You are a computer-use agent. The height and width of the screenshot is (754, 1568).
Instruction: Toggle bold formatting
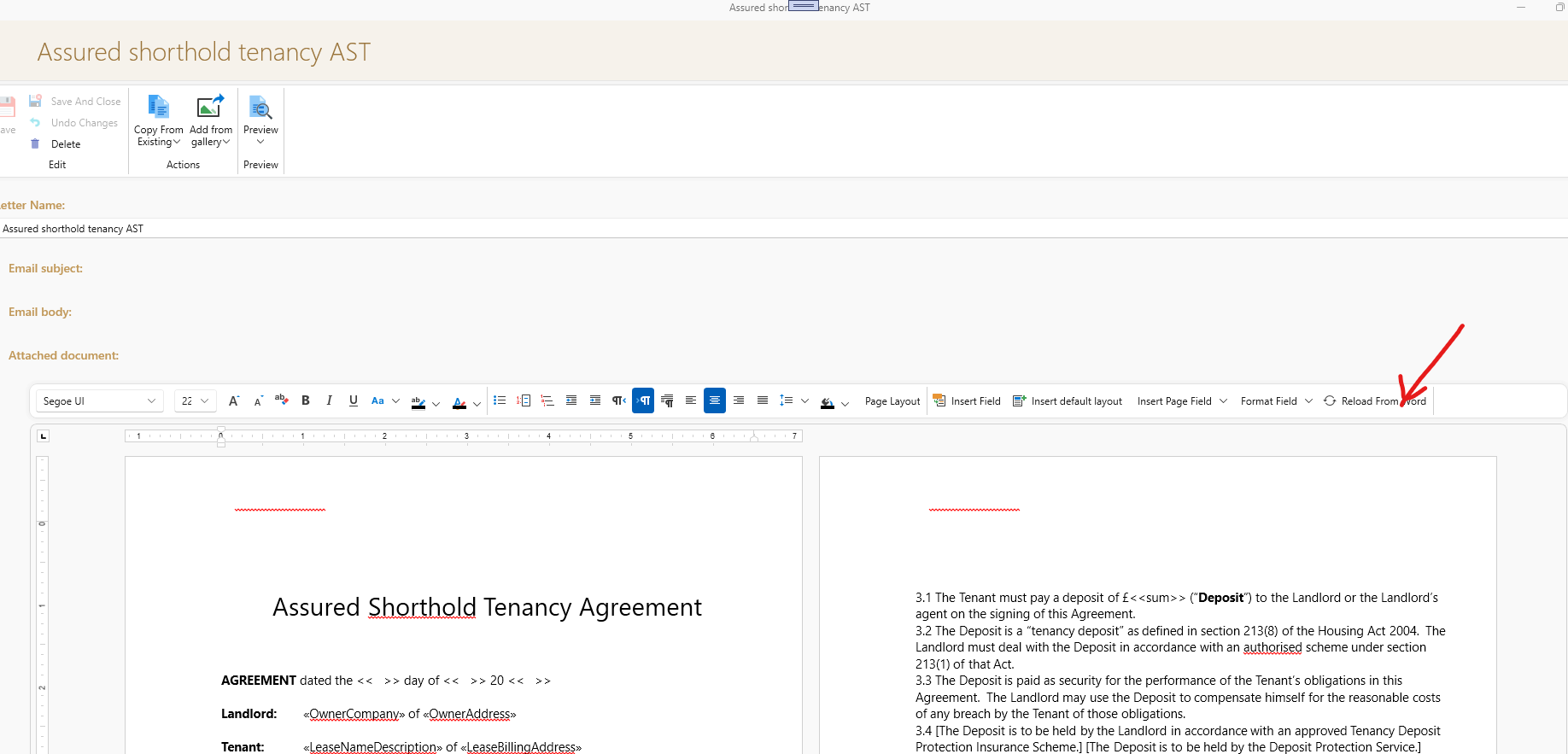click(306, 400)
